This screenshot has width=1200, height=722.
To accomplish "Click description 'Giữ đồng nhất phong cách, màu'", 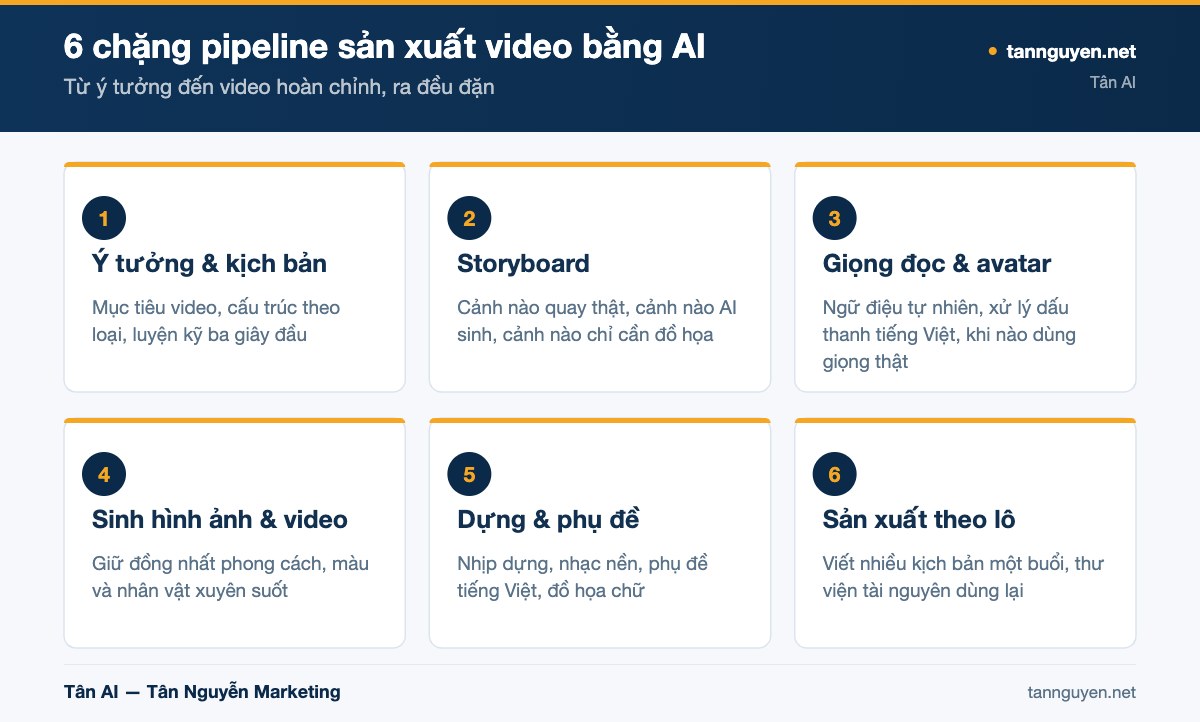I will pos(230,577).
